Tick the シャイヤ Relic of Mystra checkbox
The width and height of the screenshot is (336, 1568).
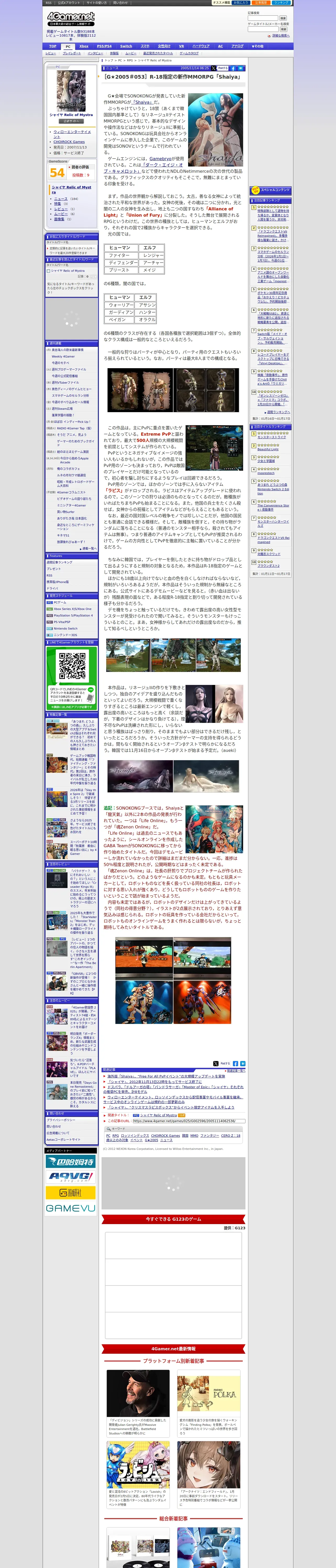pyautogui.click(x=48, y=271)
